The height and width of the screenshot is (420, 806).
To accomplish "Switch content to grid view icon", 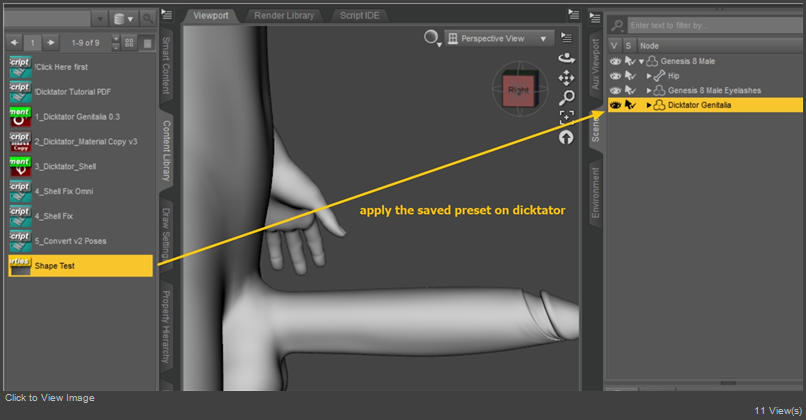I will pyautogui.click(x=130, y=43).
